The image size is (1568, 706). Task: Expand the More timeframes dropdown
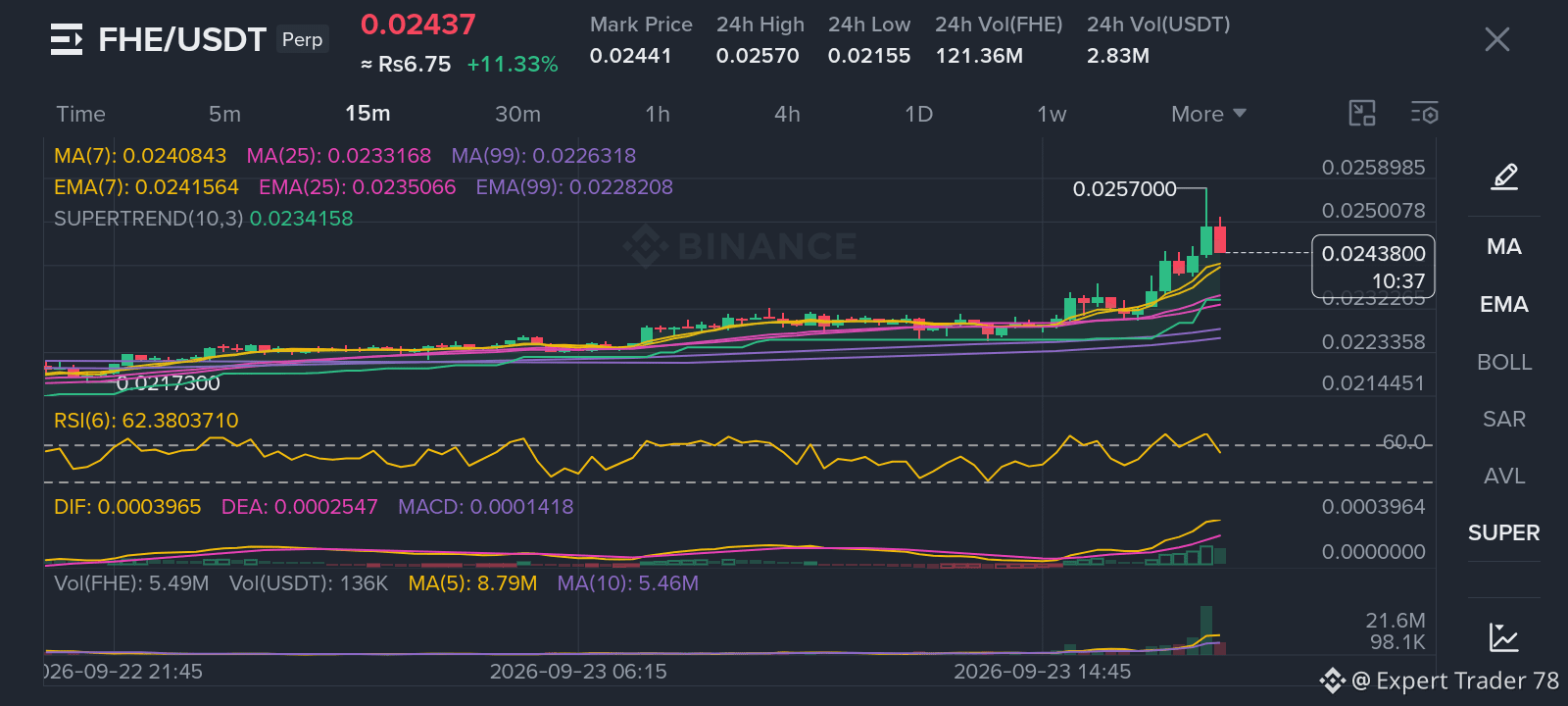point(1208,114)
